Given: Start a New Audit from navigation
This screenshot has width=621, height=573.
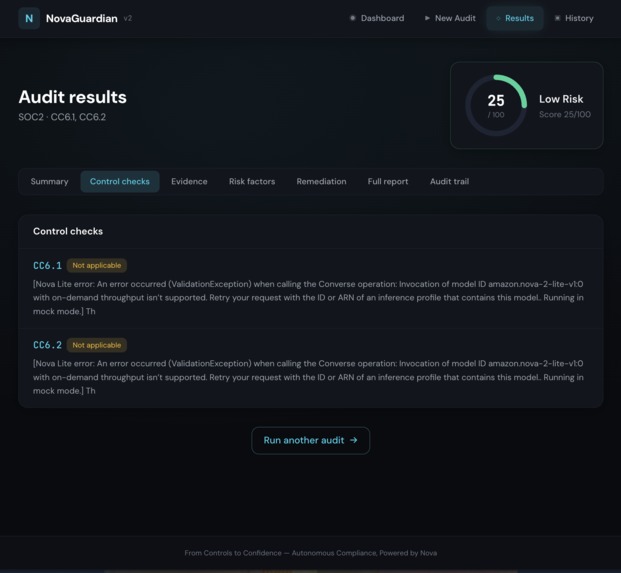Looking at the screenshot, I should [450, 18].
